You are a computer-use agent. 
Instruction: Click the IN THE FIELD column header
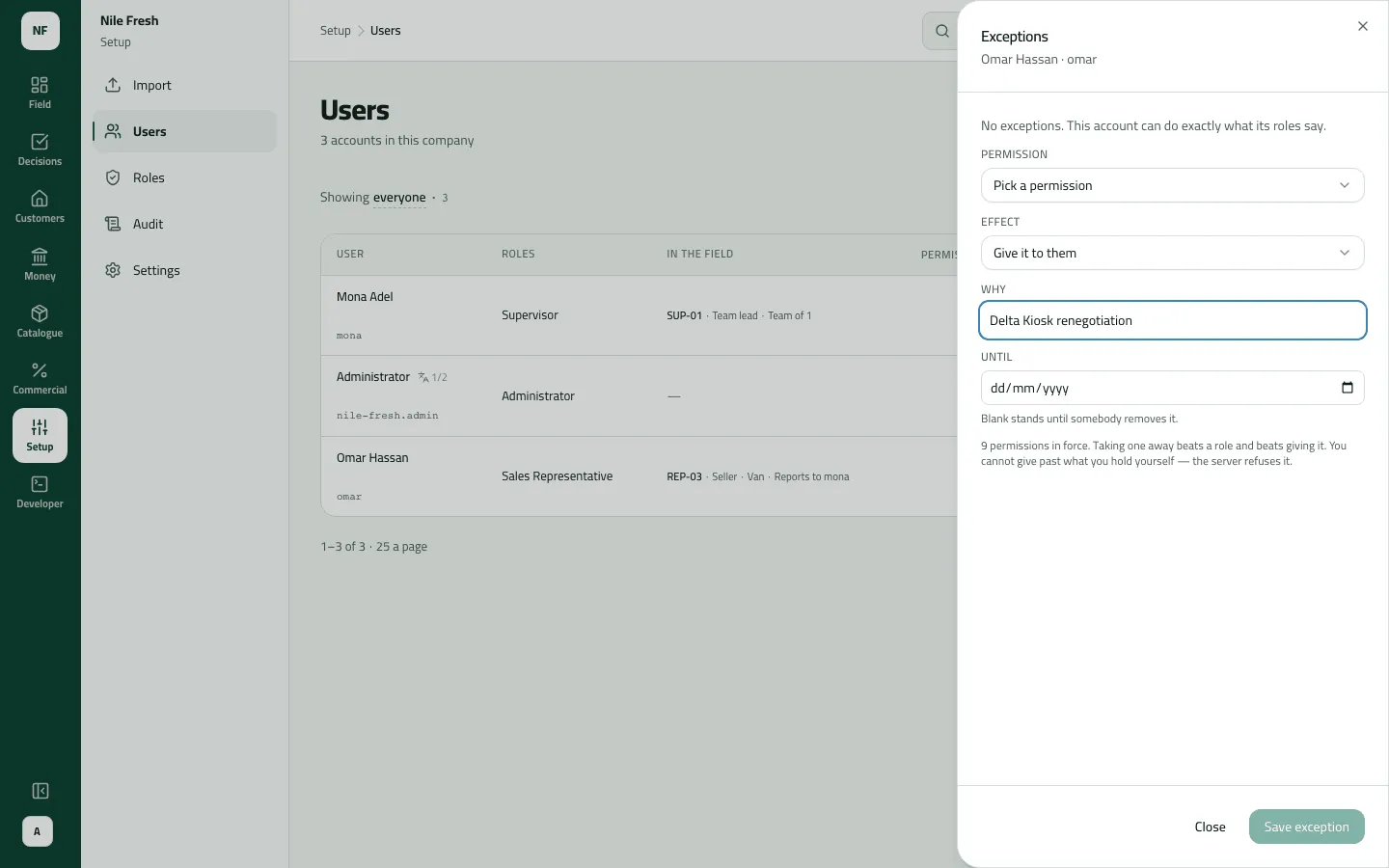699,255
